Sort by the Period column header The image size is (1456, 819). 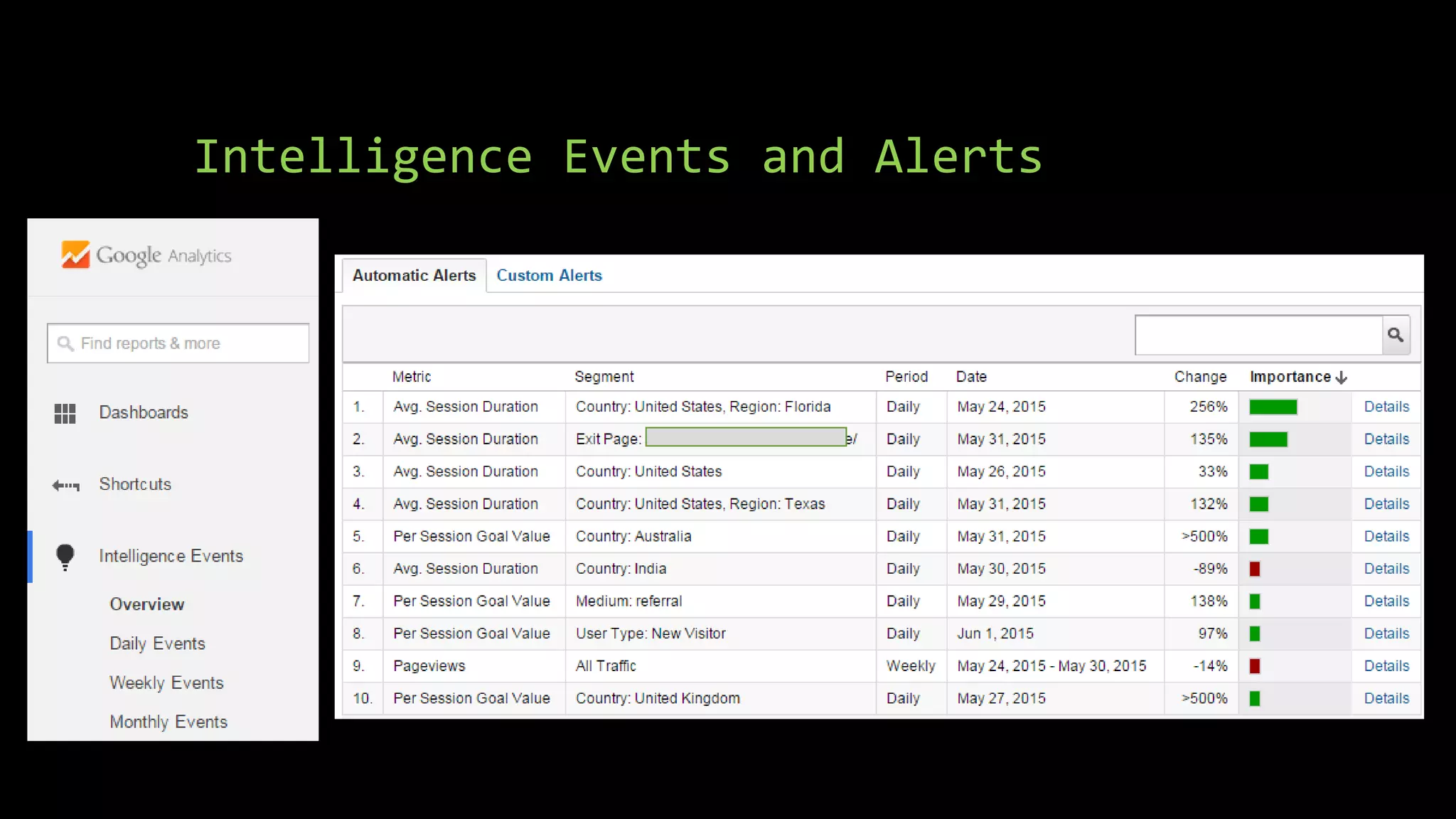point(906,377)
